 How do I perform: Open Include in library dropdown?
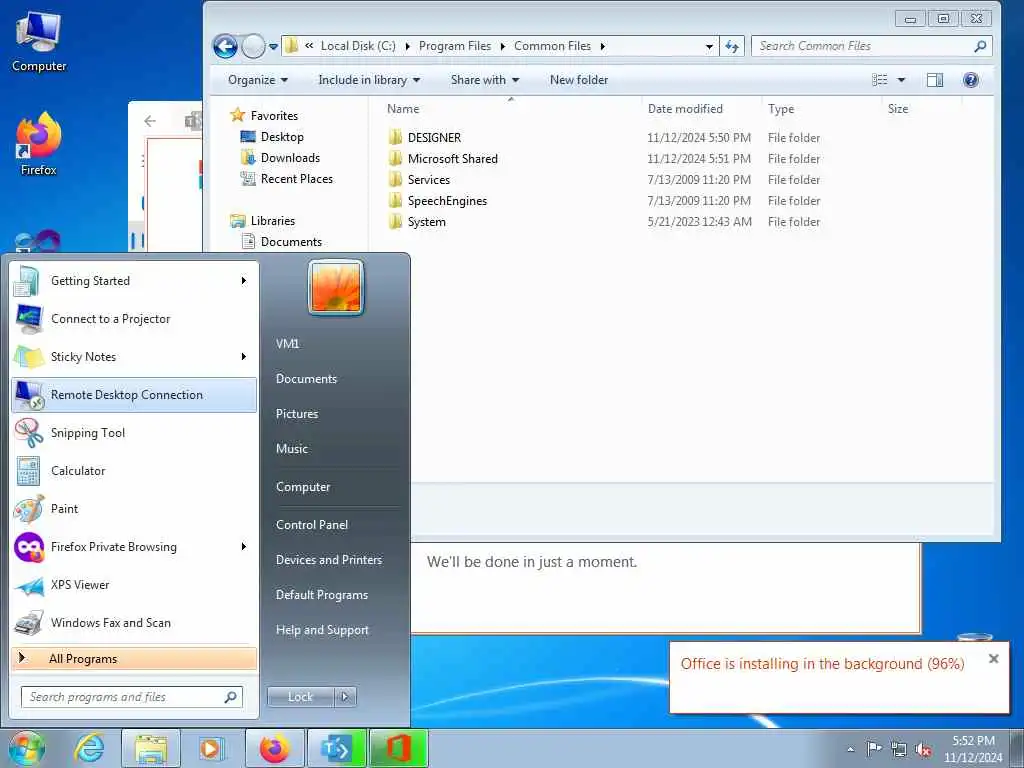(369, 80)
